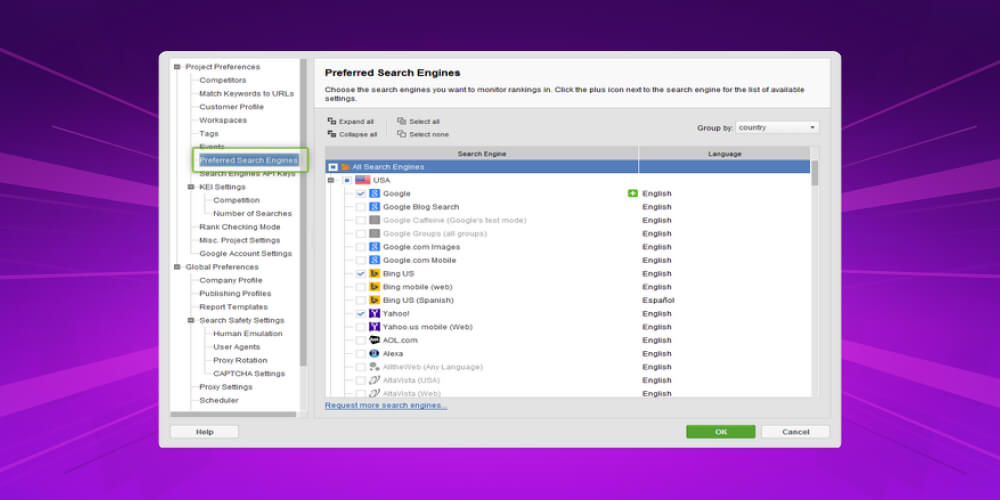Check the Google.com Images checkbox

click(361, 247)
